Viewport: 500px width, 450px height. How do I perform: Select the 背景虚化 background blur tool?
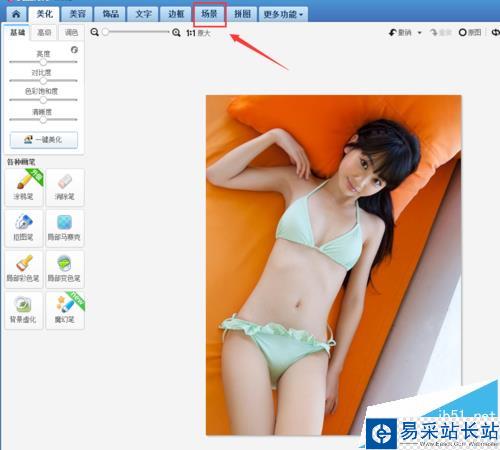tap(24, 310)
